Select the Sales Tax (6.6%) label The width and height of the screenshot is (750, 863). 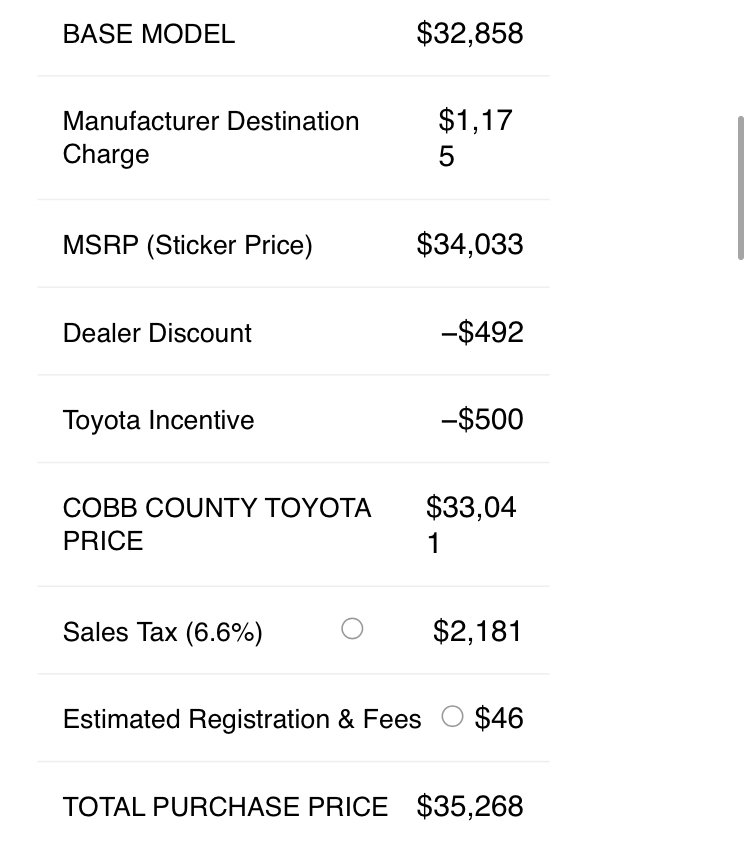click(x=162, y=632)
